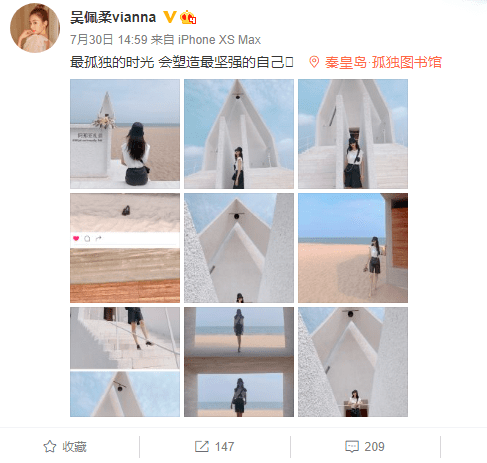Open photo with pink heart icon

125,248
